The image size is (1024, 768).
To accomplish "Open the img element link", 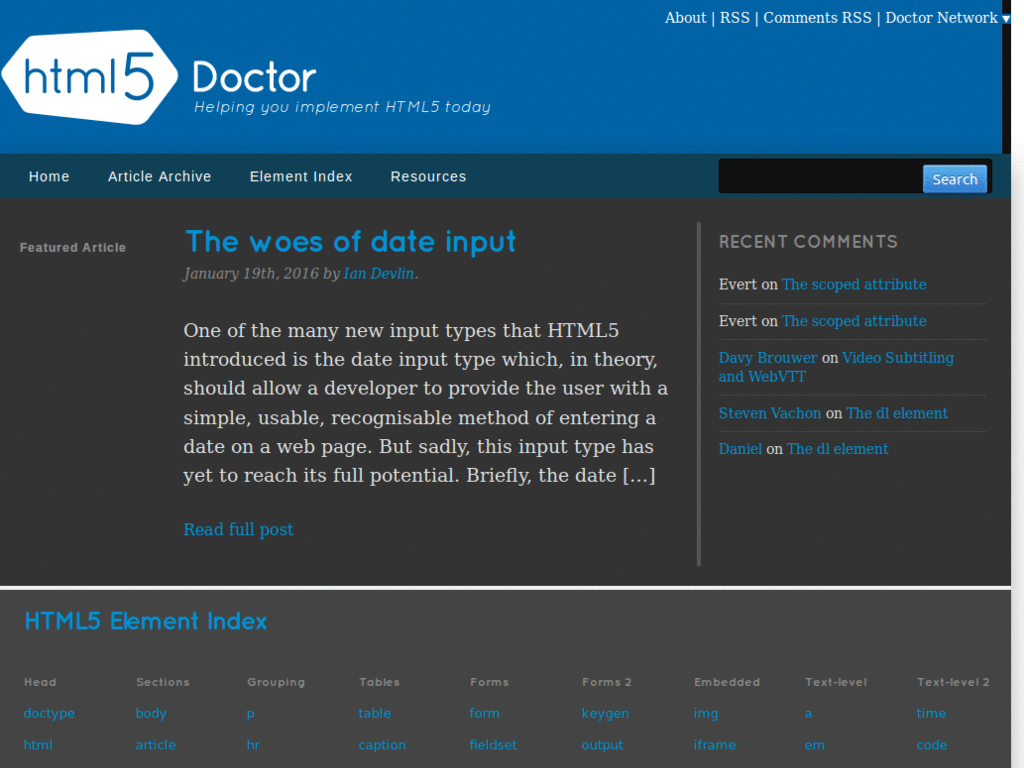I will coord(706,713).
